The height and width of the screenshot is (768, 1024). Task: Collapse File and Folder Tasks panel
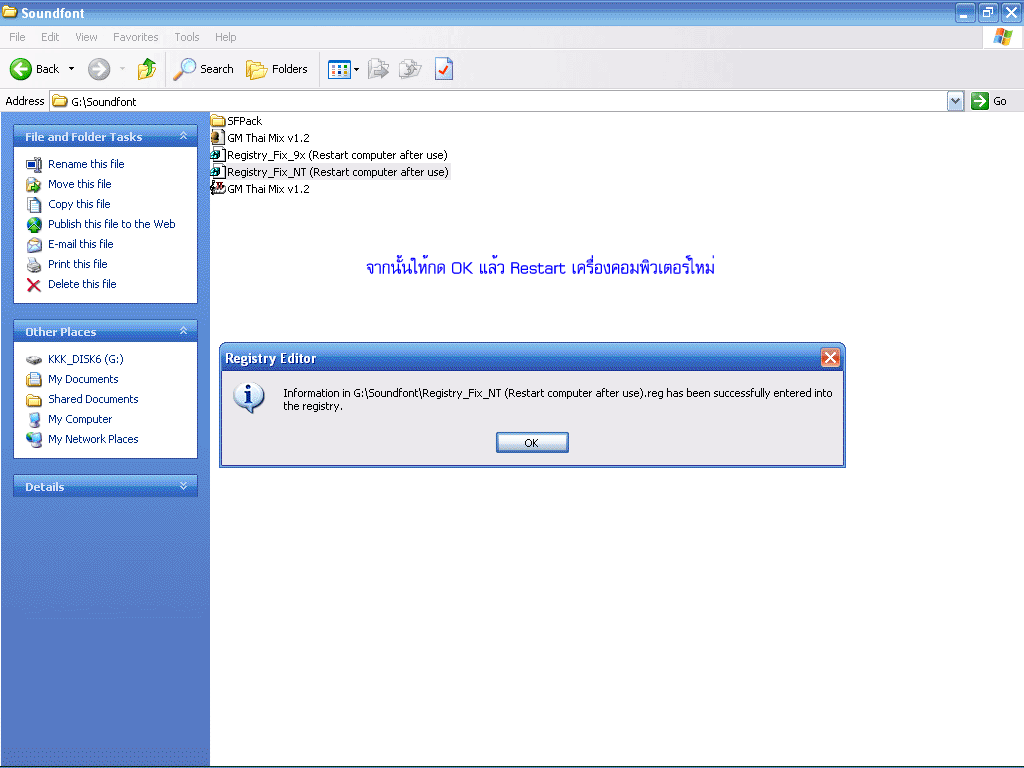184,136
